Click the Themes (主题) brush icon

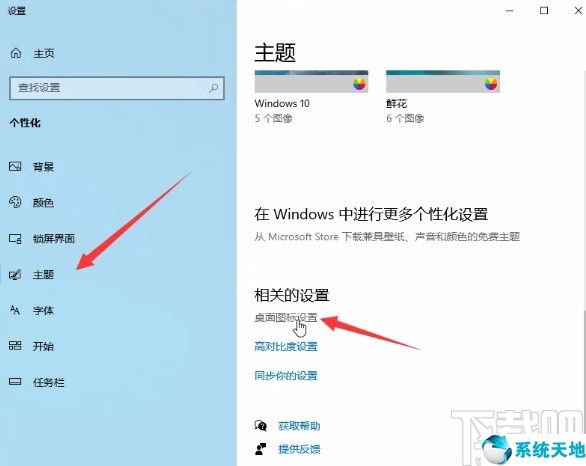(15, 275)
